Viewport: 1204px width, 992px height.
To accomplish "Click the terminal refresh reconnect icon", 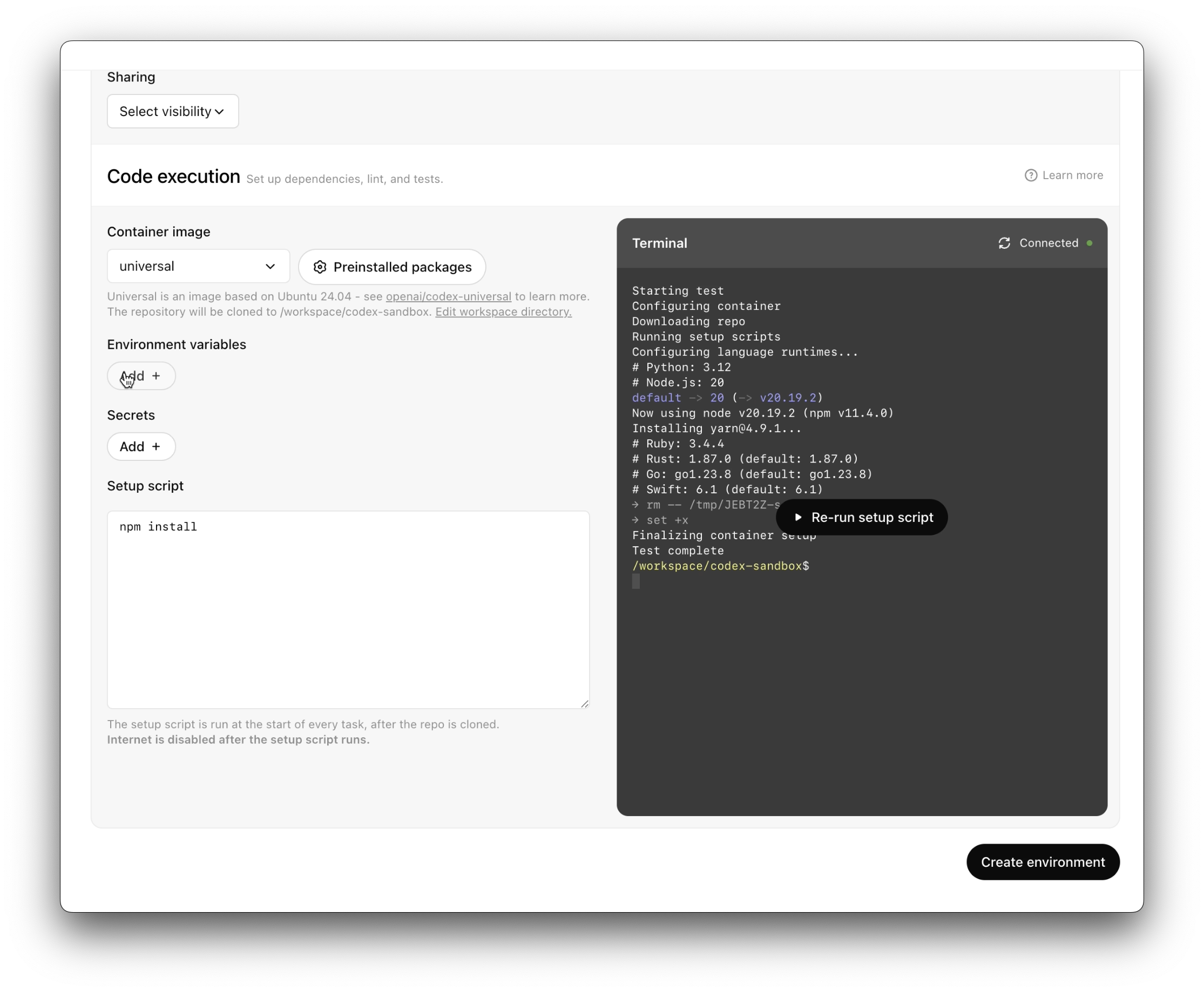I will click(1004, 243).
